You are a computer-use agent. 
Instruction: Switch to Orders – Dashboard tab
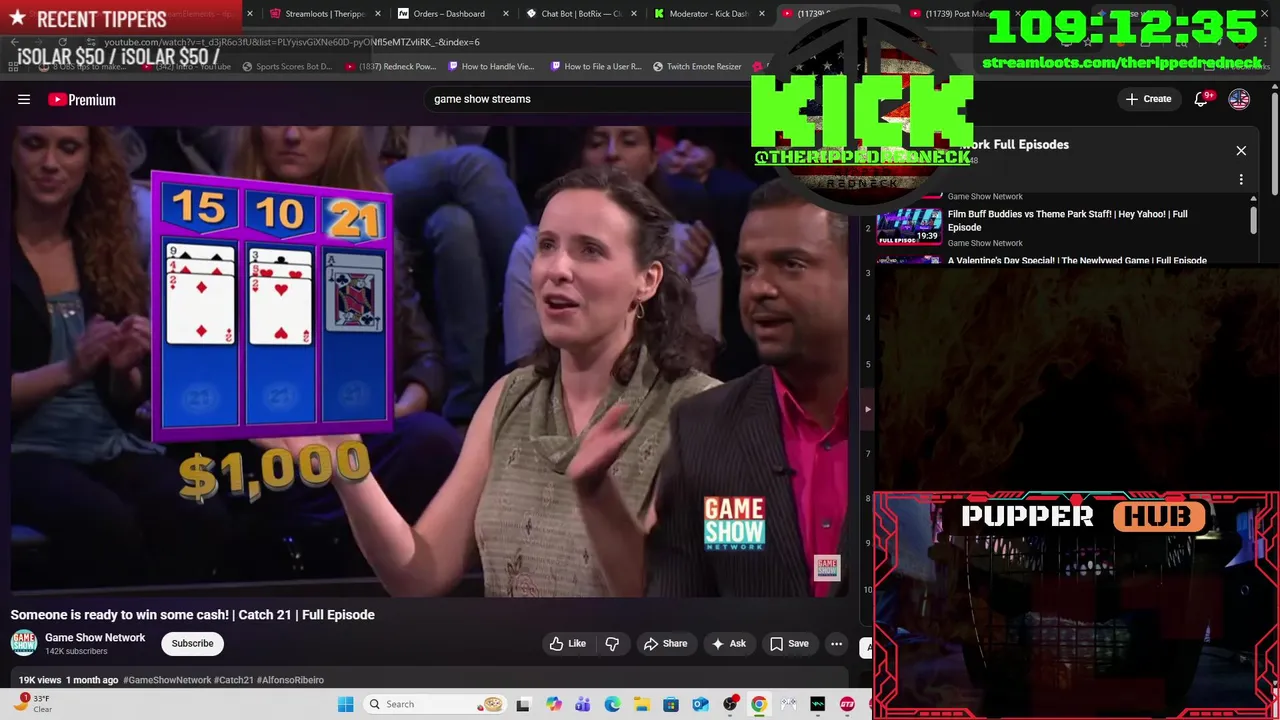[449, 14]
